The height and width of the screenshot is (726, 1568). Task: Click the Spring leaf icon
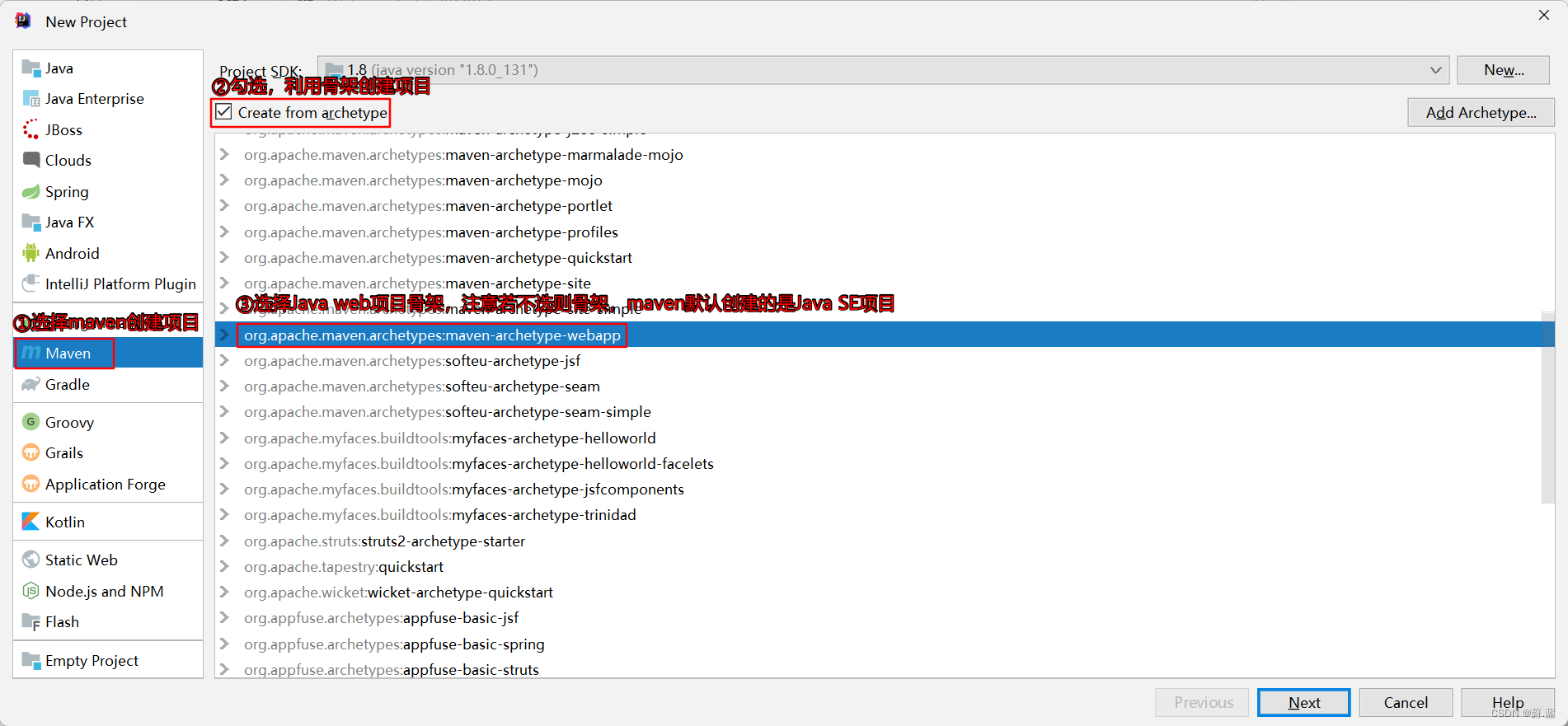[31, 191]
